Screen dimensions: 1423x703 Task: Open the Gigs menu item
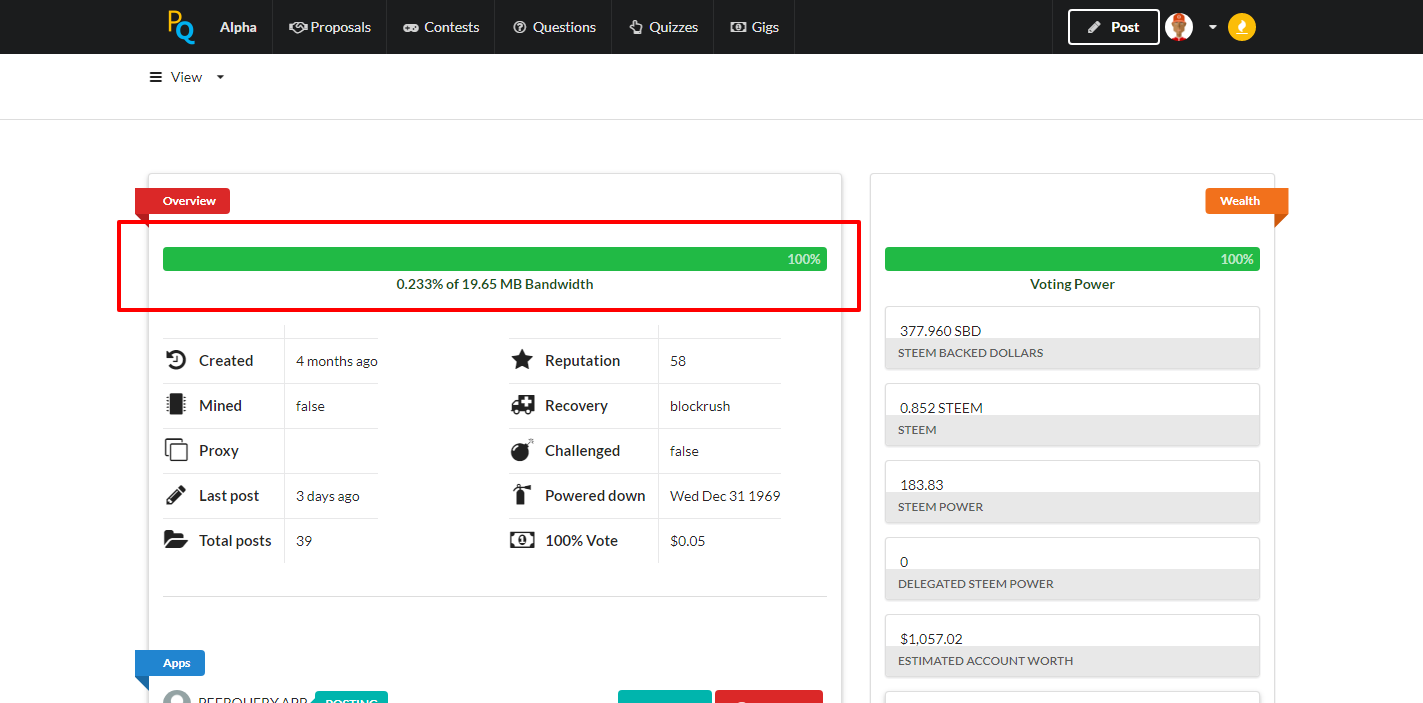[x=754, y=27]
